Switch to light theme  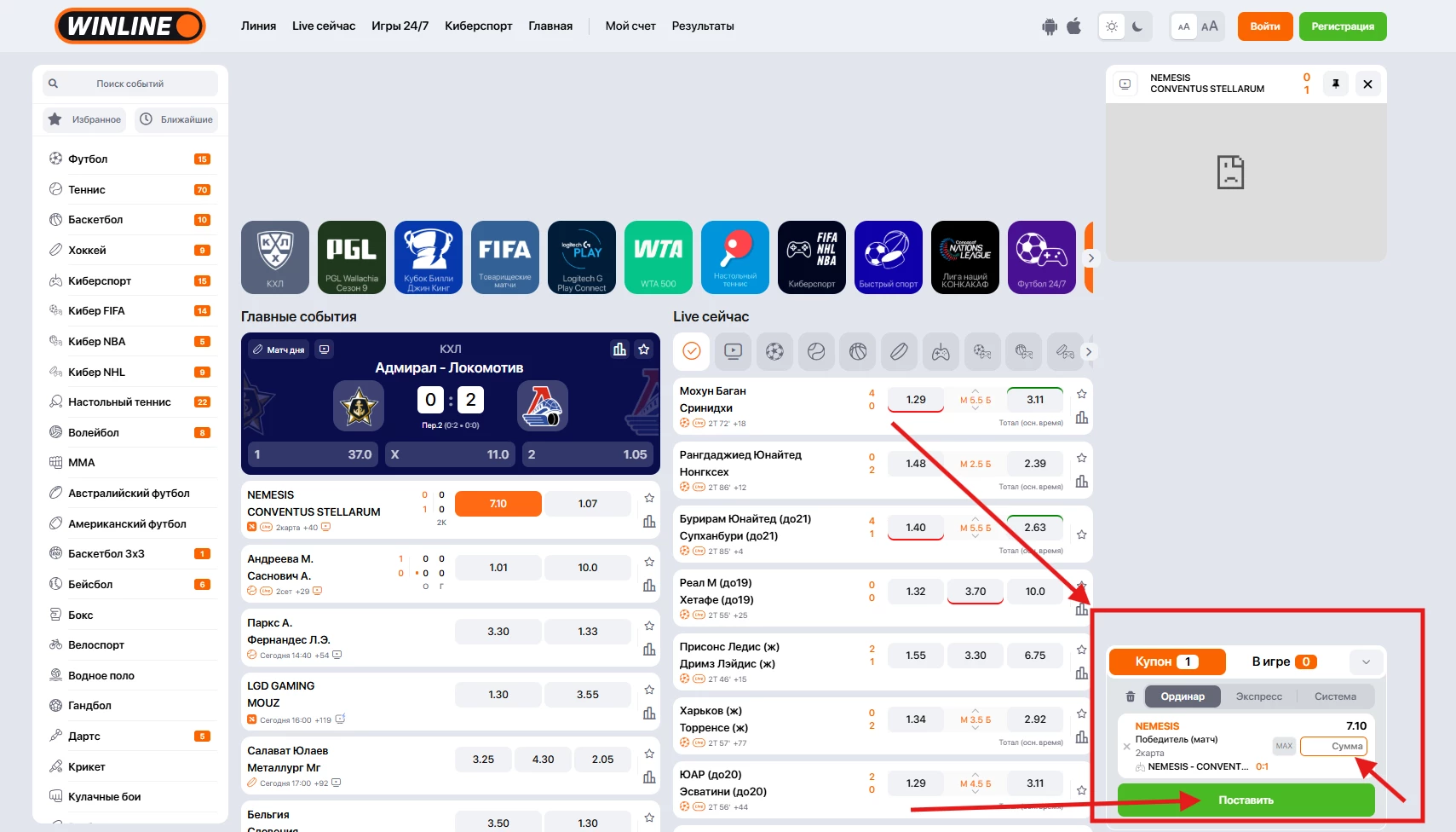coord(1112,26)
